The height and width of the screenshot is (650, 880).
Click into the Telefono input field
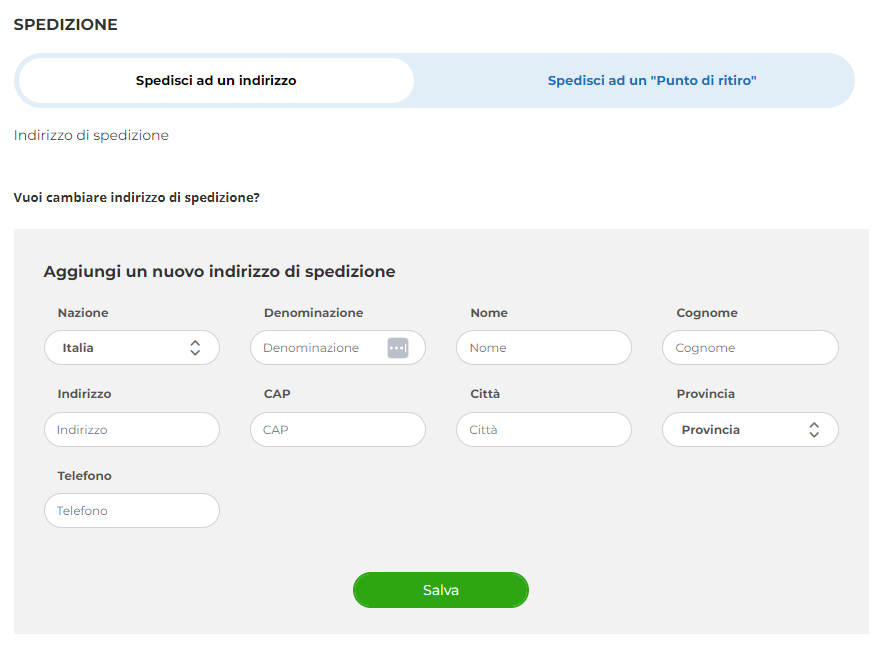coord(132,510)
